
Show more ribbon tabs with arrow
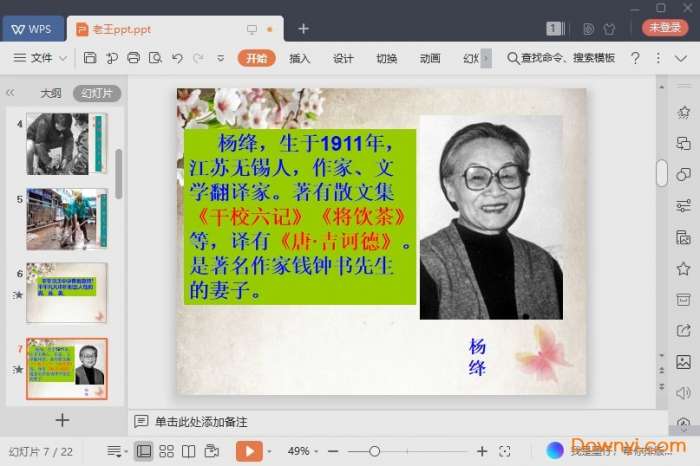tap(486, 58)
